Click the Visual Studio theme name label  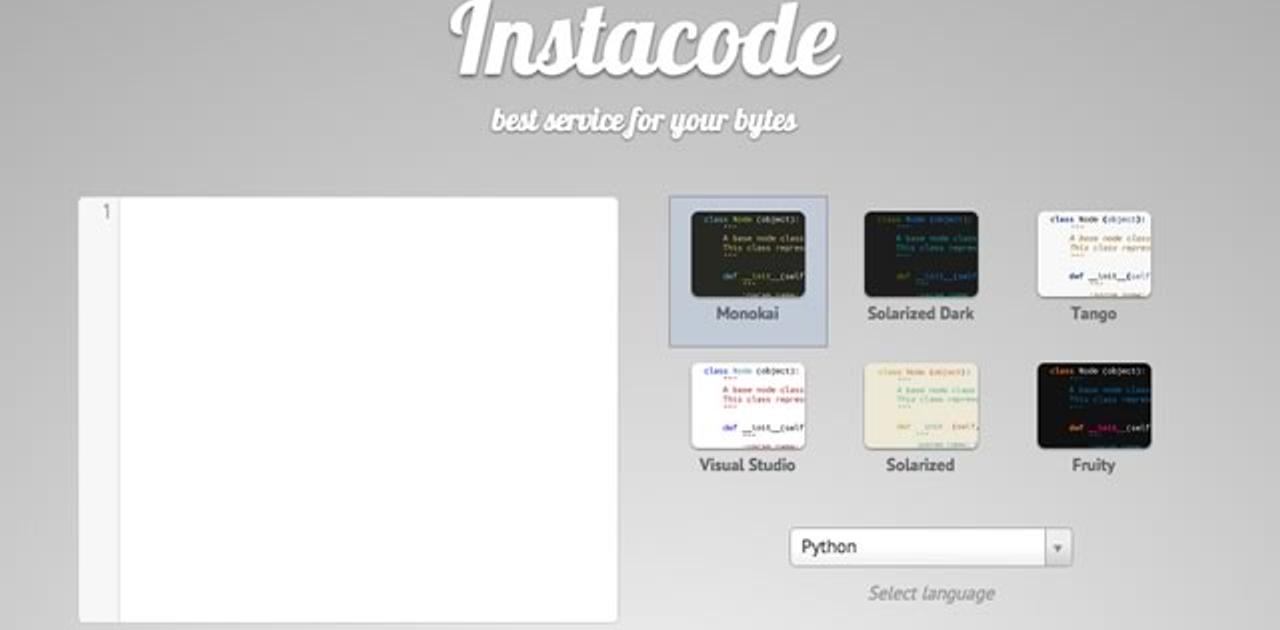coord(747,465)
